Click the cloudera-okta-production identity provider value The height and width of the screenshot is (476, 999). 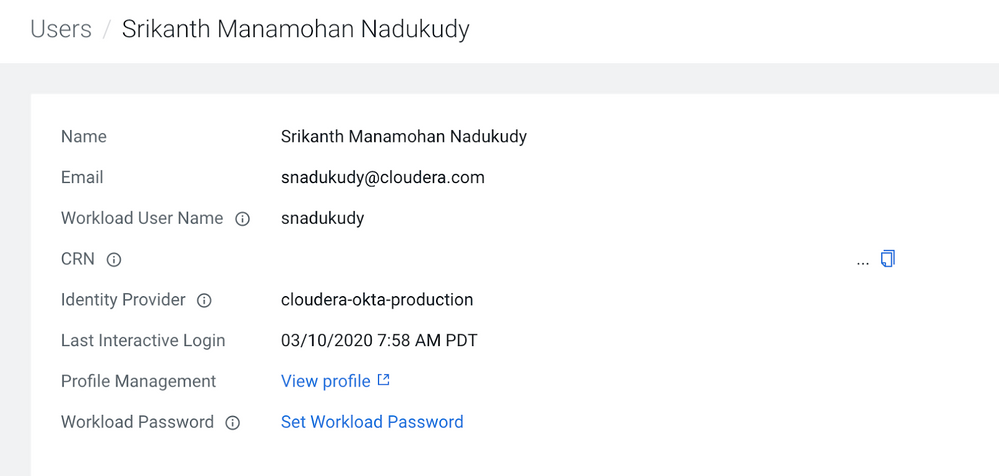[377, 299]
